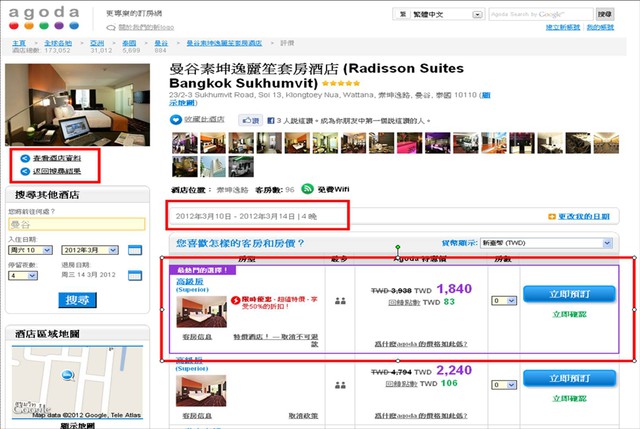Click the arrow icon beside 查看酒店資料

coord(25,158)
